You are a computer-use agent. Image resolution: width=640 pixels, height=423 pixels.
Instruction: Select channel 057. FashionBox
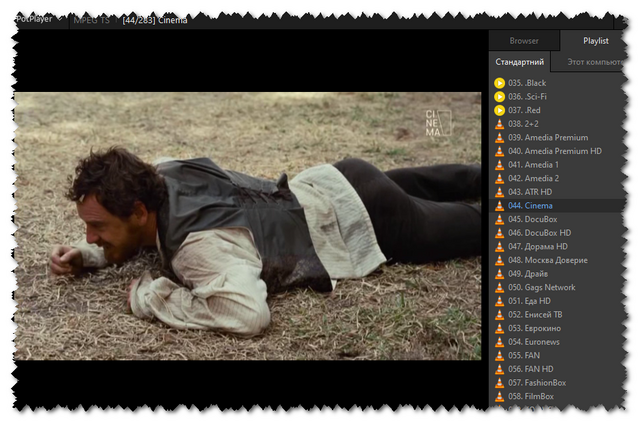pyautogui.click(x=537, y=383)
